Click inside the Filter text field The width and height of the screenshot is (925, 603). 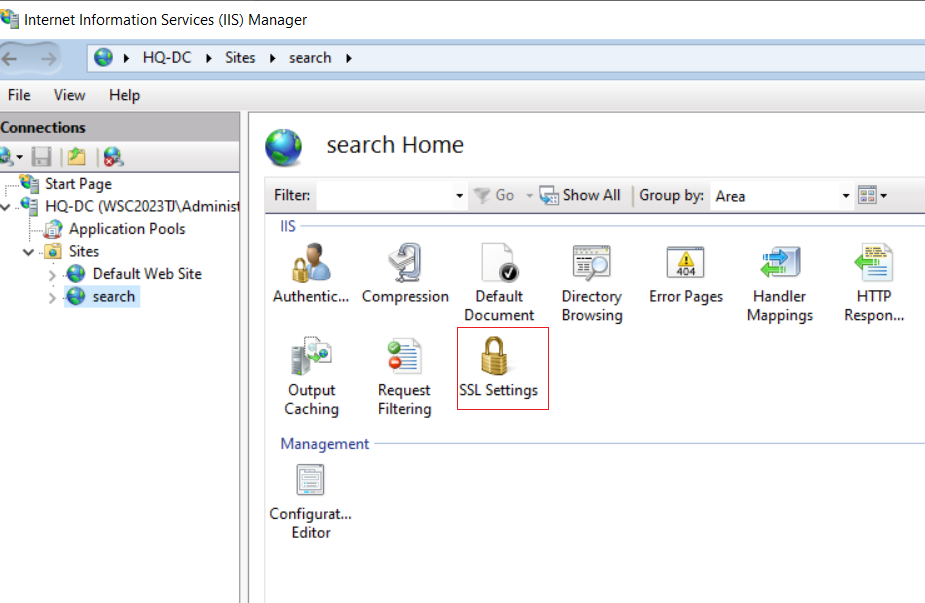pos(385,196)
